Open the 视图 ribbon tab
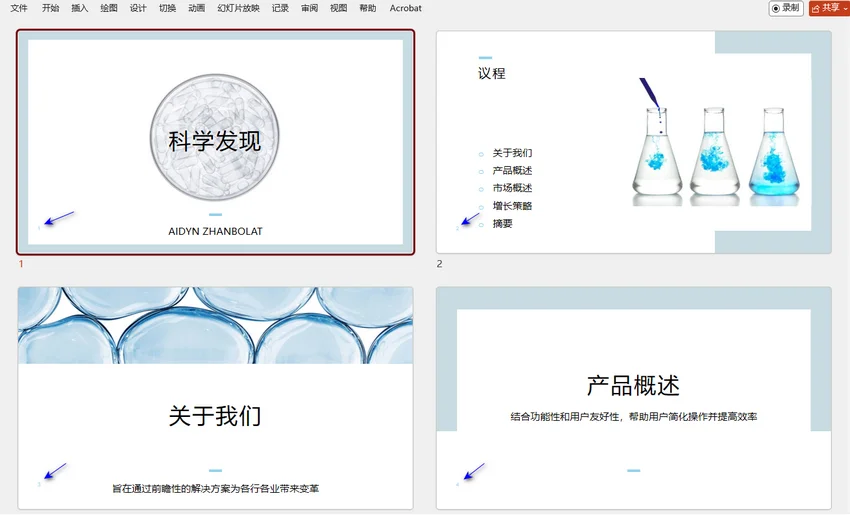850x515 pixels. coord(339,8)
